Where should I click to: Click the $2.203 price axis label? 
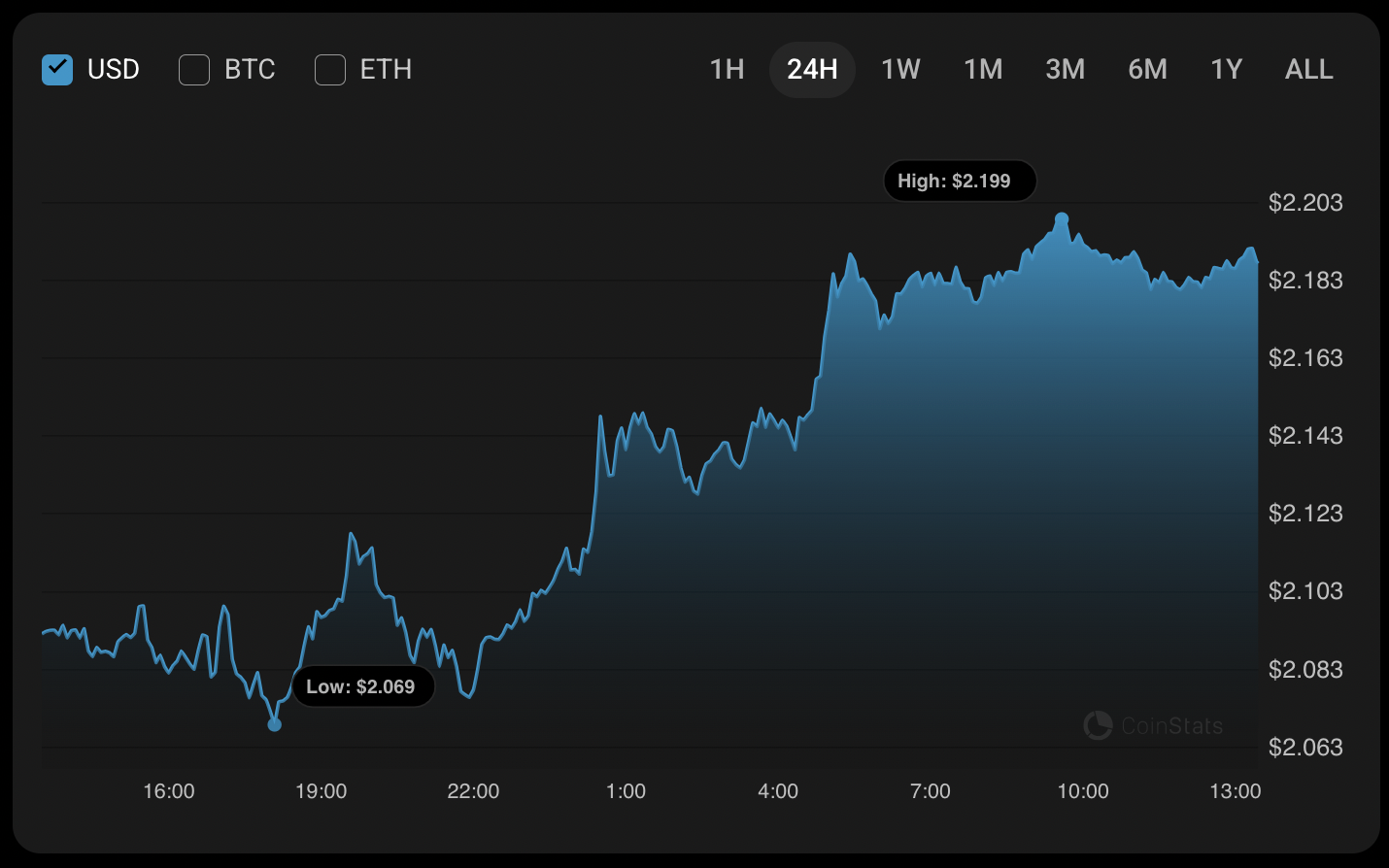click(1305, 203)
